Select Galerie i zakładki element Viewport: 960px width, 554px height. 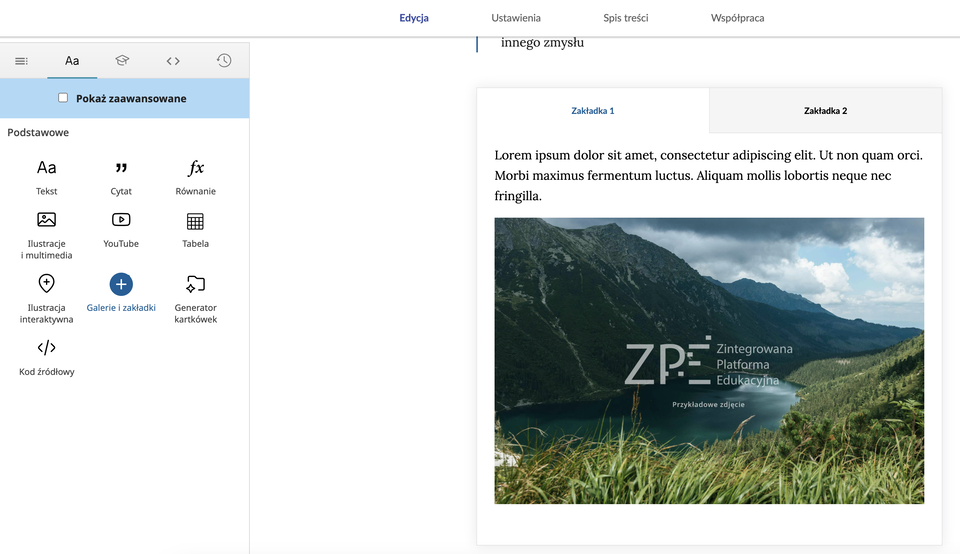121,293
